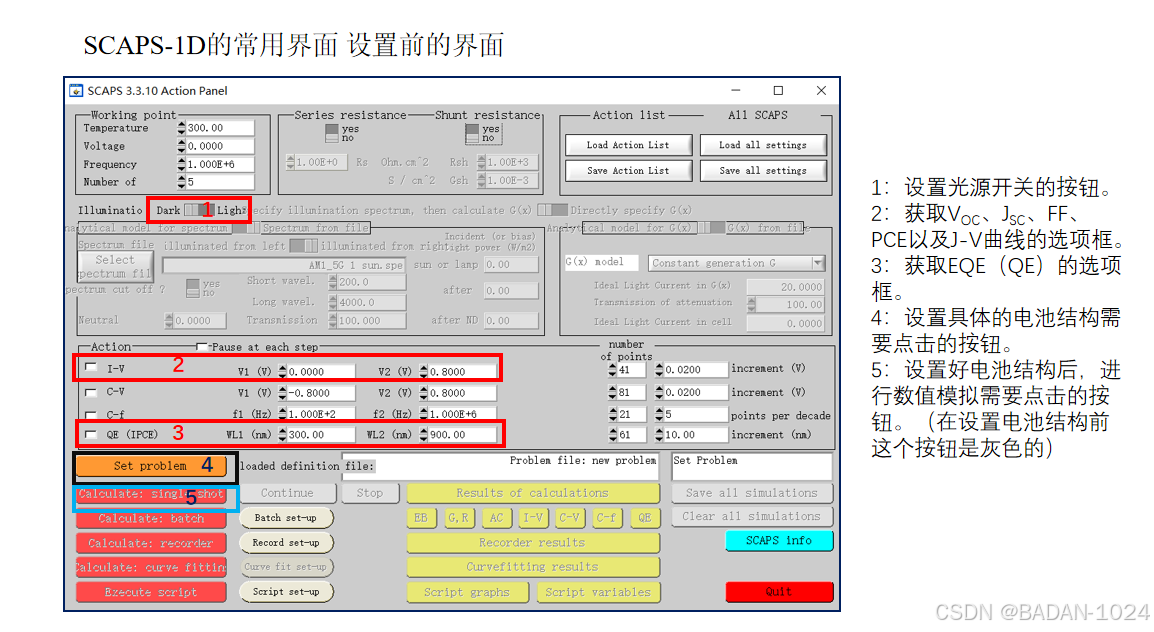Click the Set Problem text box
This screenshot has width=1154, height=632.
[751, 466]
